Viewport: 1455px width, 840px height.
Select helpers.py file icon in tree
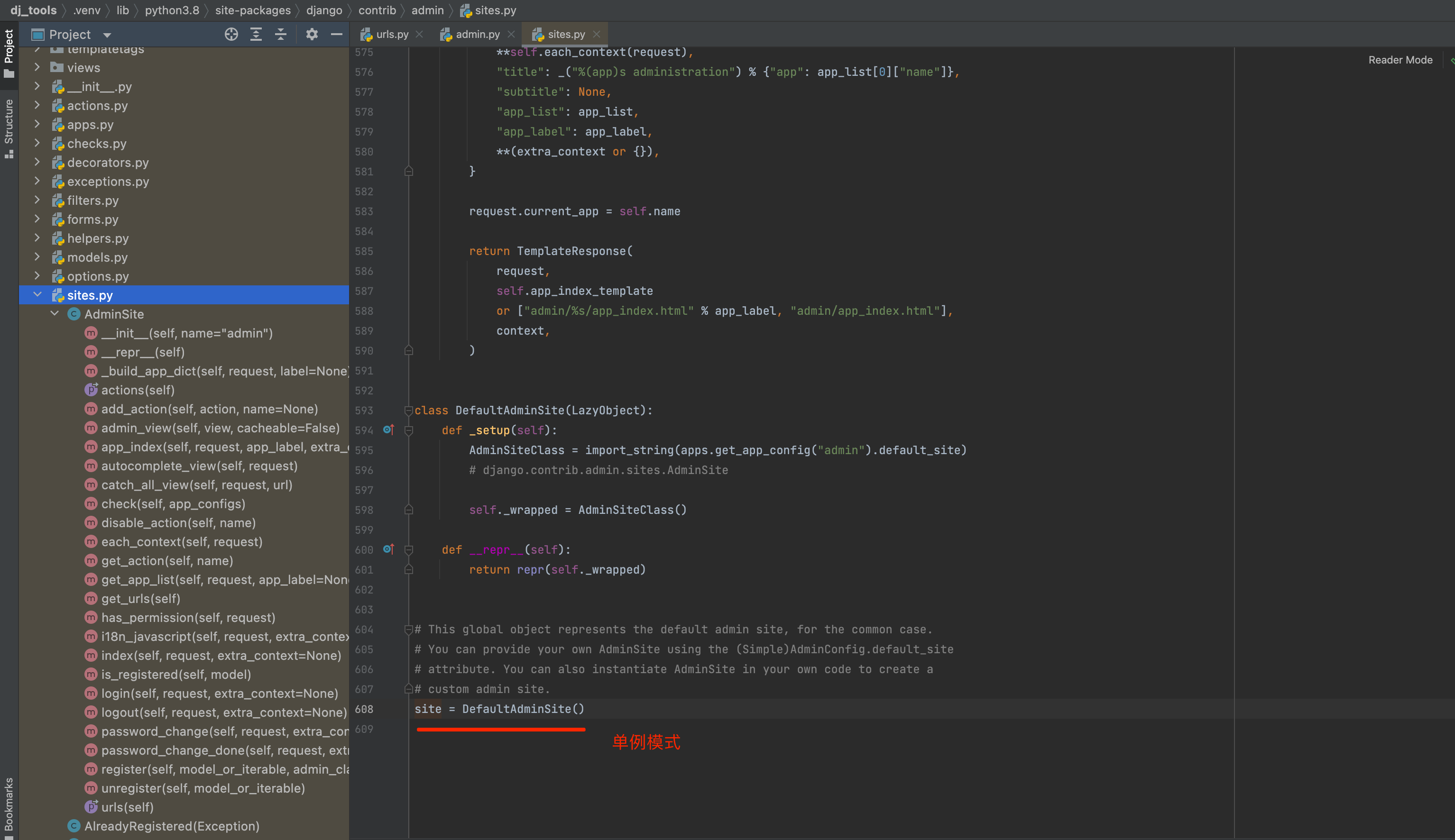(x=58, y=239)
